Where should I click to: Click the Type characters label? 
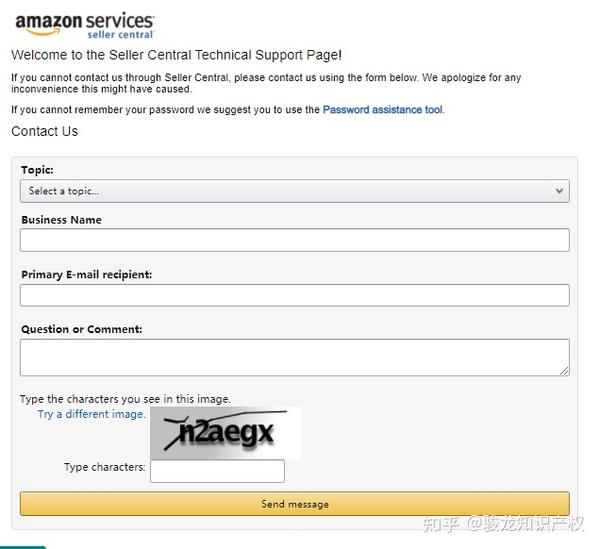click(104, 467)
